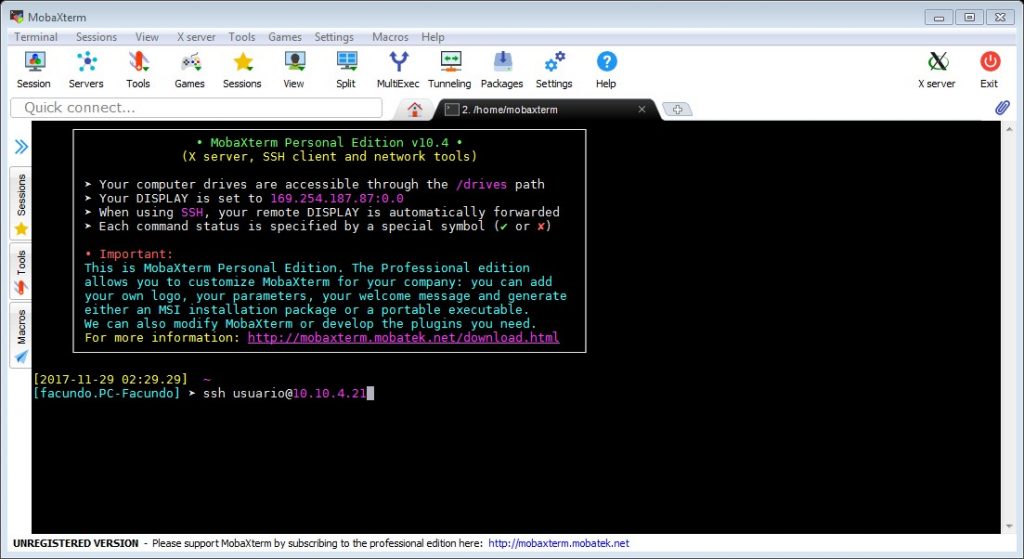The width and height of the screenshot is (1024, 559).
Task: Open the Tunneling toolbar icon
Action: pos(449,70)
